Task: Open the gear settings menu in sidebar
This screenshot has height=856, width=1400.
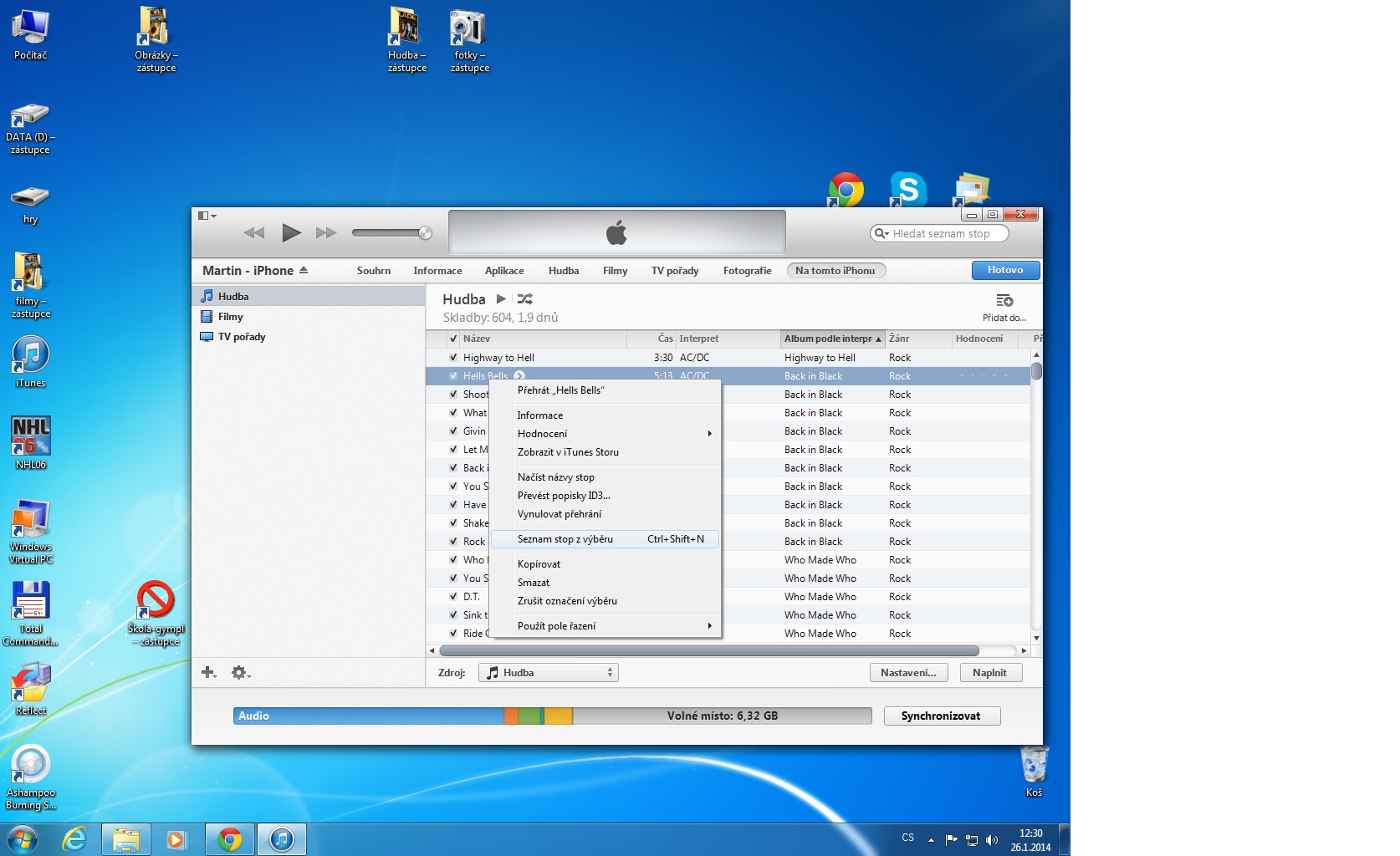Action: pos(240,672)
